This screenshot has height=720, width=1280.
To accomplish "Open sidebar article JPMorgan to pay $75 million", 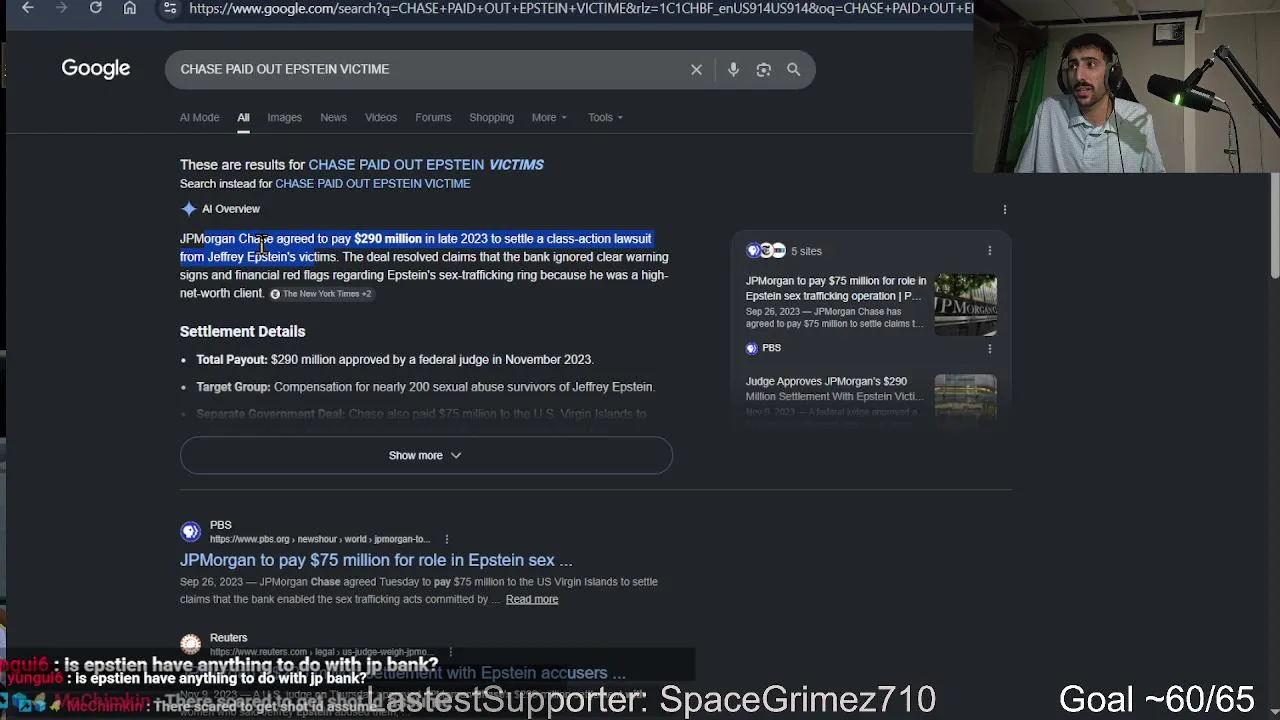I will tap(836, 288).
